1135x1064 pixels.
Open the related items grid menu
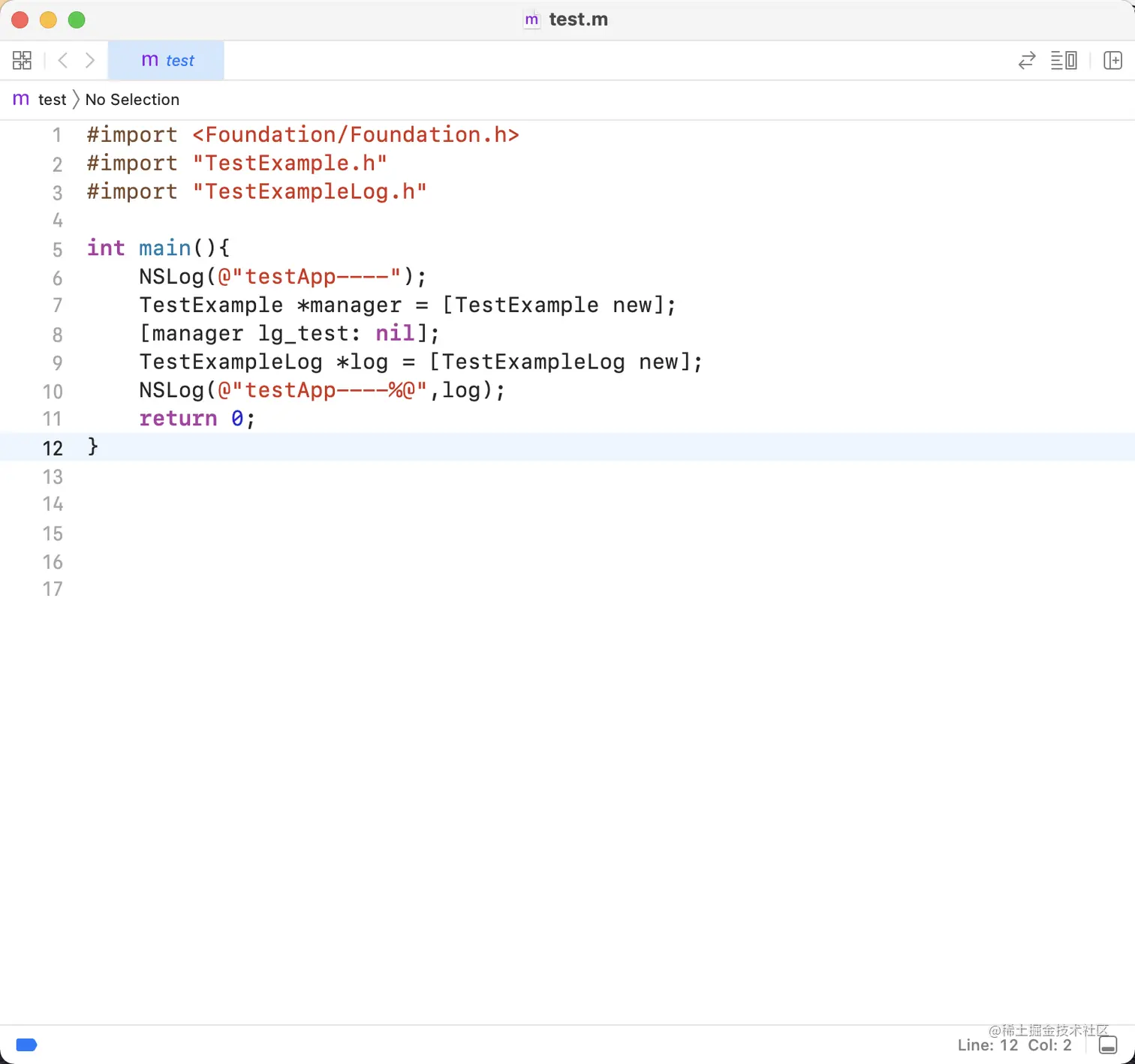[x=22, y=60]
